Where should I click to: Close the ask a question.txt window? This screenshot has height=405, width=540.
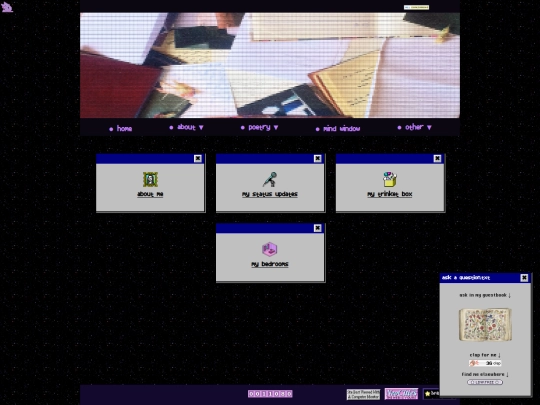pos(524,278)
